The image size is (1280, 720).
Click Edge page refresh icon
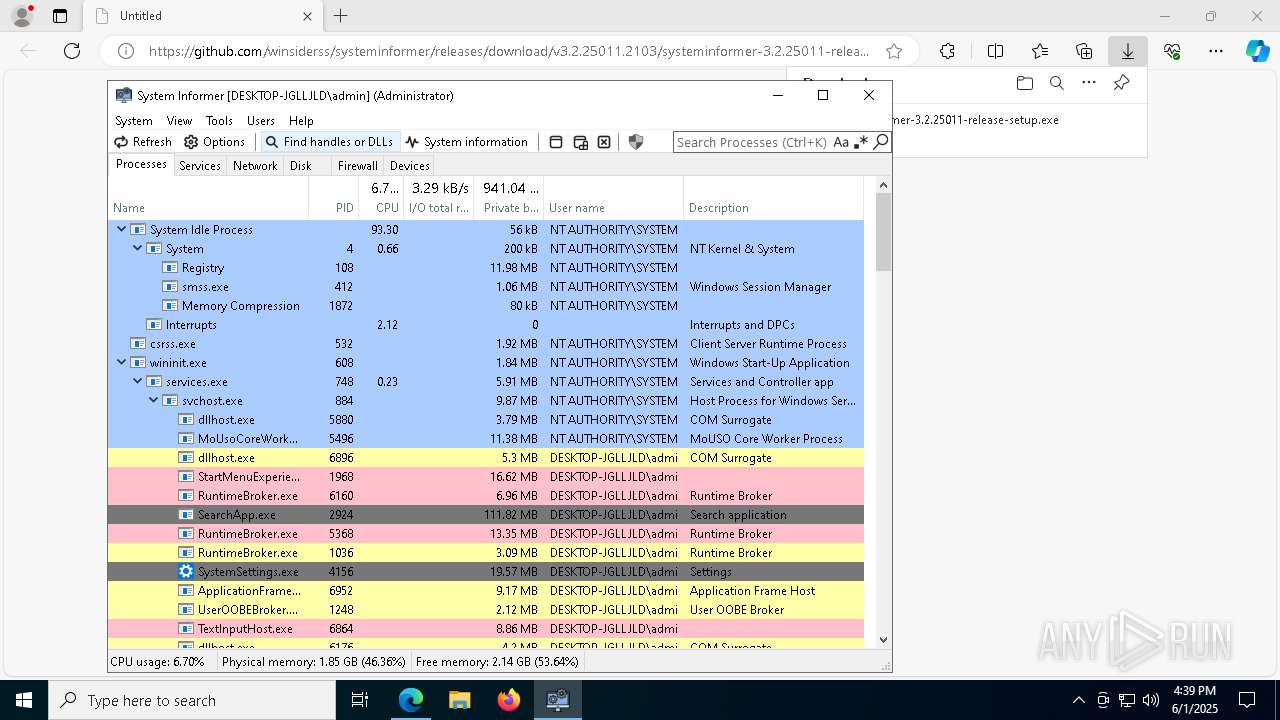(72, 51)
